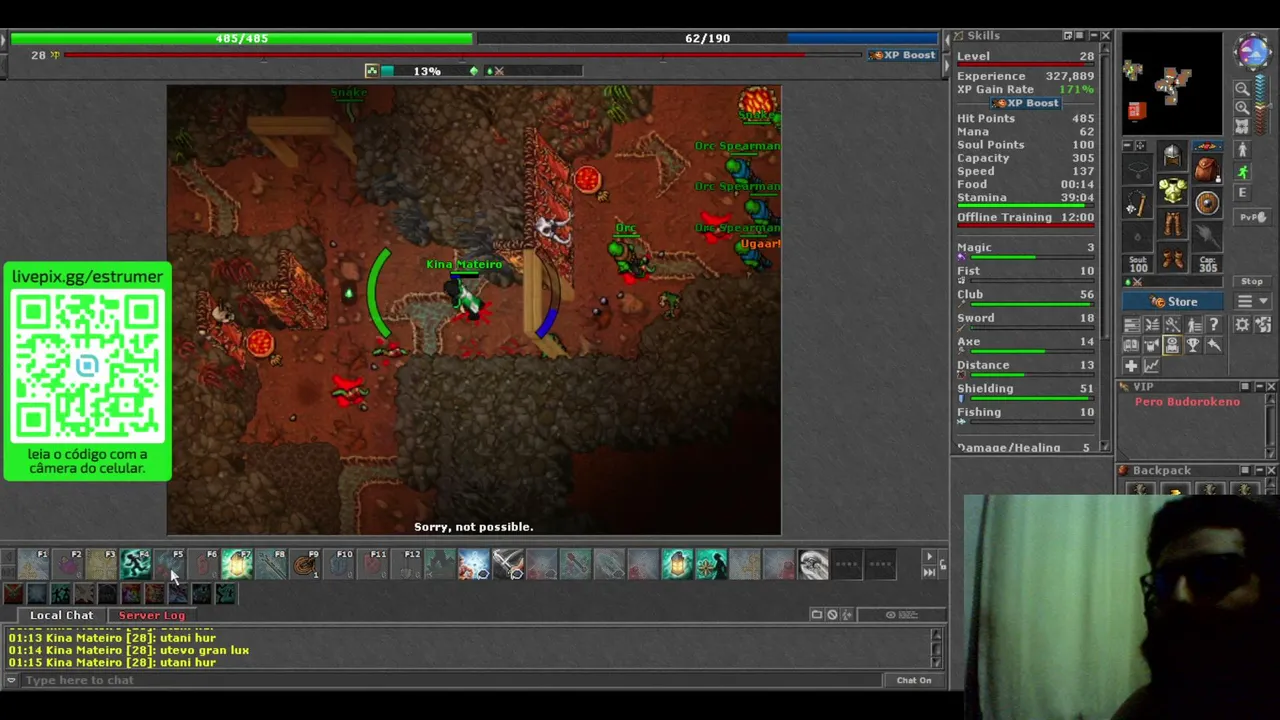
Task: Zoom out the minimap
Action: coord(1242,88)
